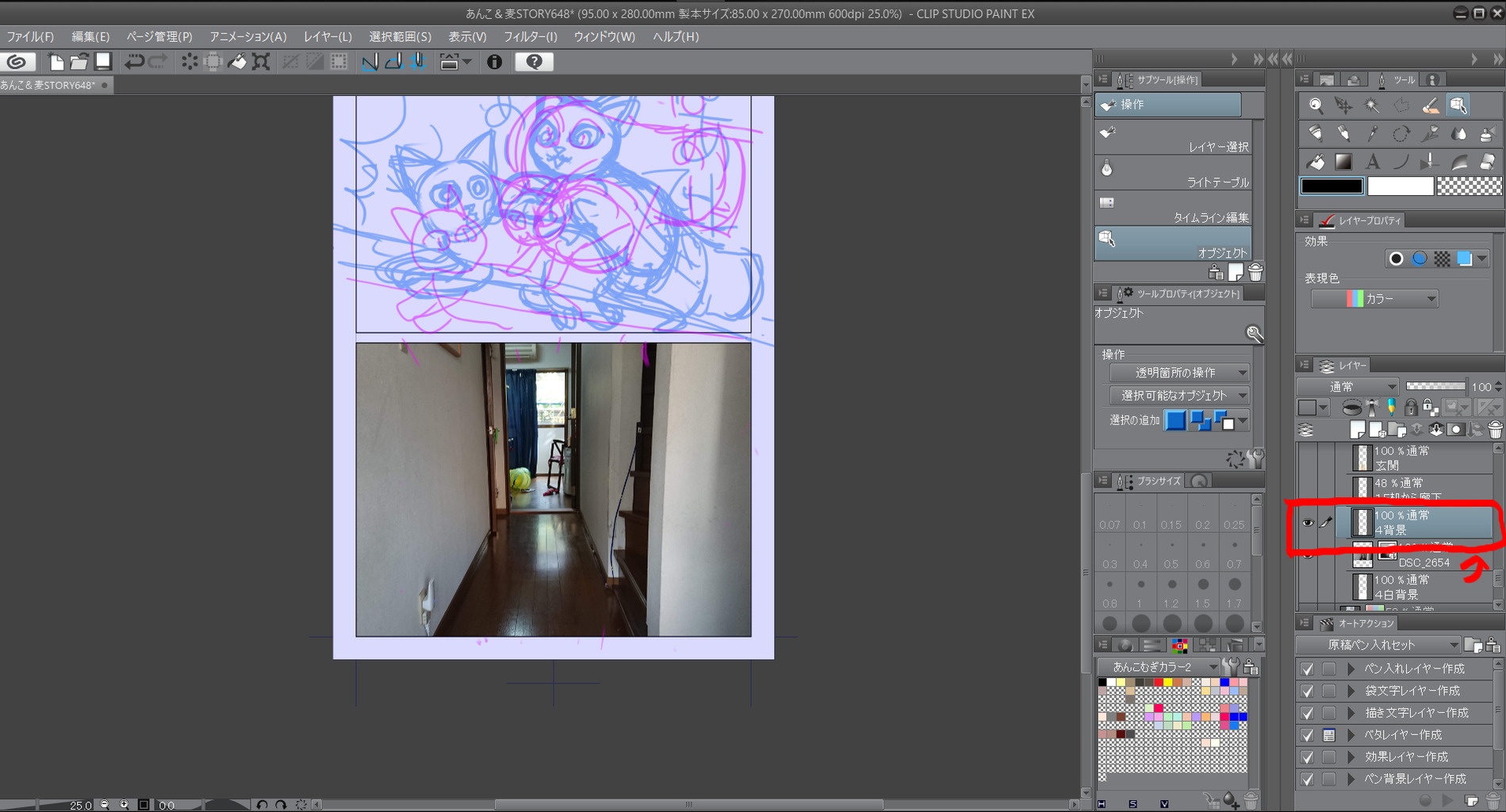Select タイムライン編集 sub tool
Viewport: 1506px width, 812px height.
click(x=1174, y=208)
